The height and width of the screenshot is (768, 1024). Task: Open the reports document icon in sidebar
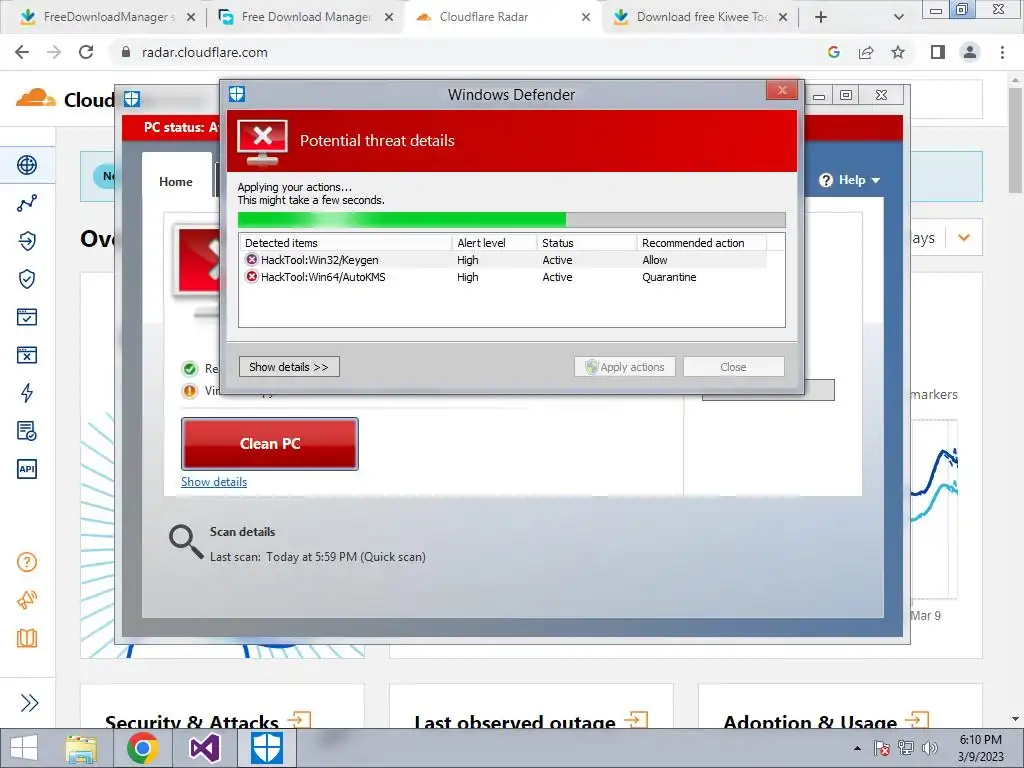[x=27, y=431]
